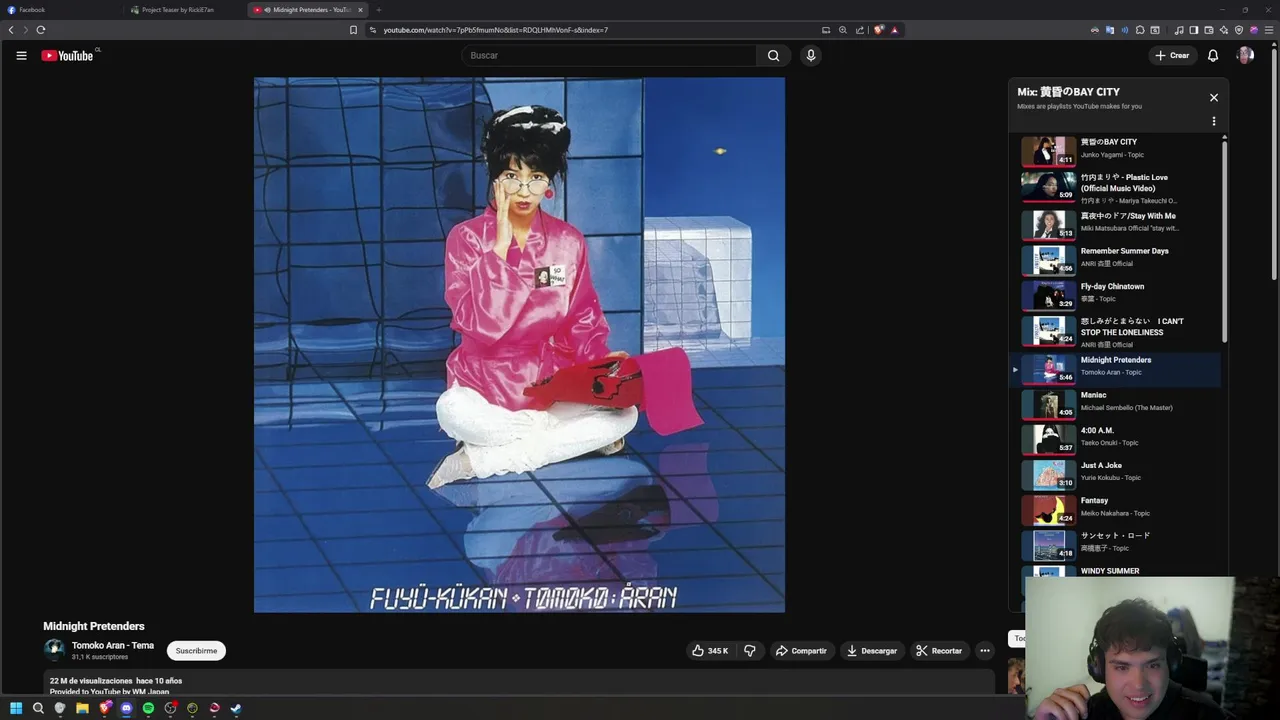
Task: Start voice search with microphone icon
Action: pyautogui.click(x=811, y=56)
